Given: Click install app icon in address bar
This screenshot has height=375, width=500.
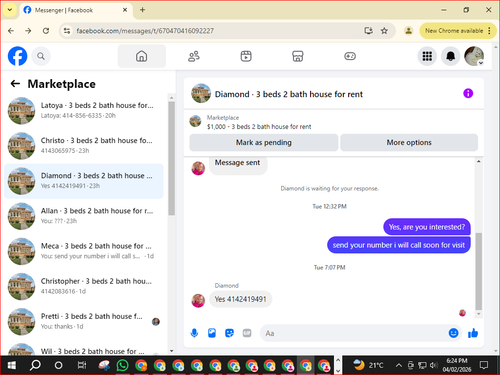Looking at the screenshot, I should 368,31.
